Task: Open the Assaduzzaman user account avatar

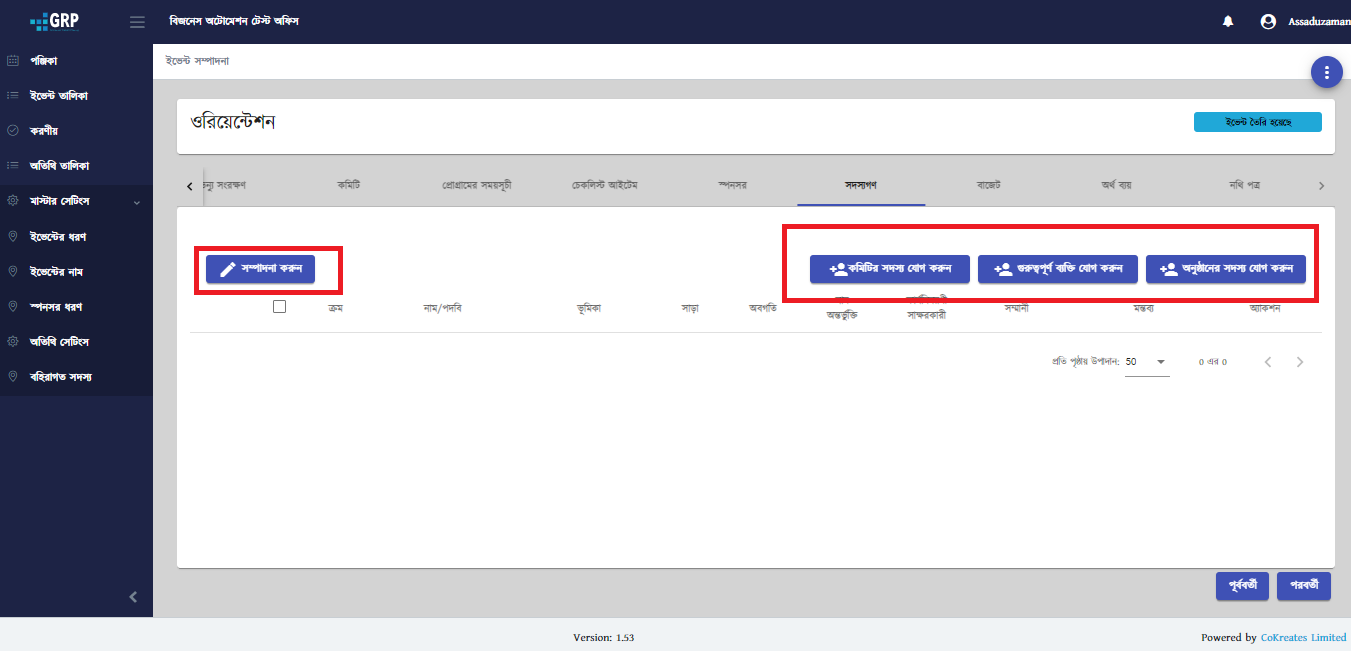Action: (1268, 22)
